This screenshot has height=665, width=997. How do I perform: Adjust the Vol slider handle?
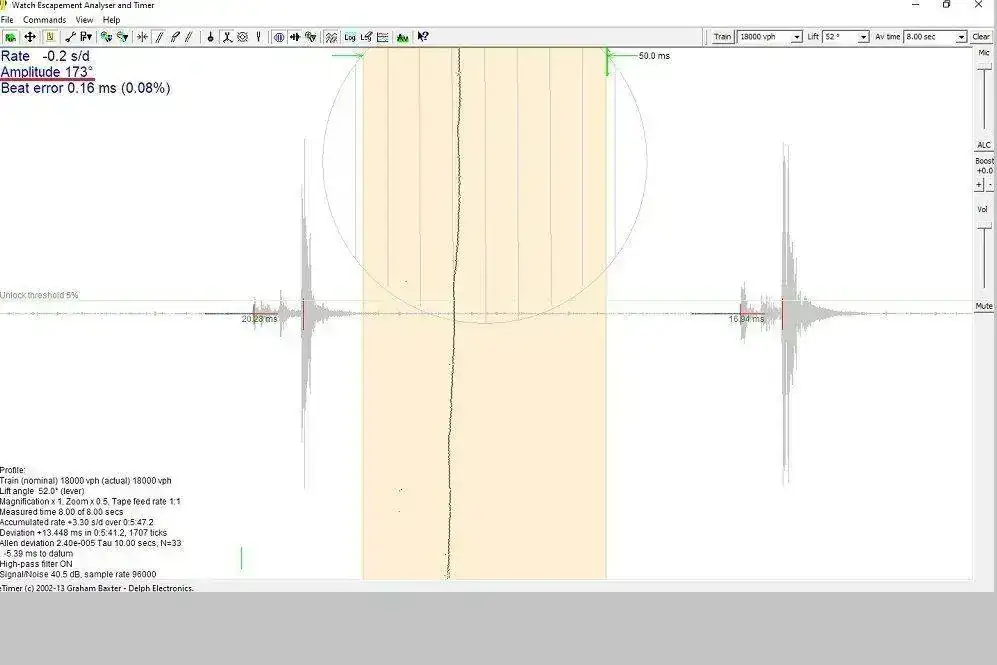click(984, 225)
